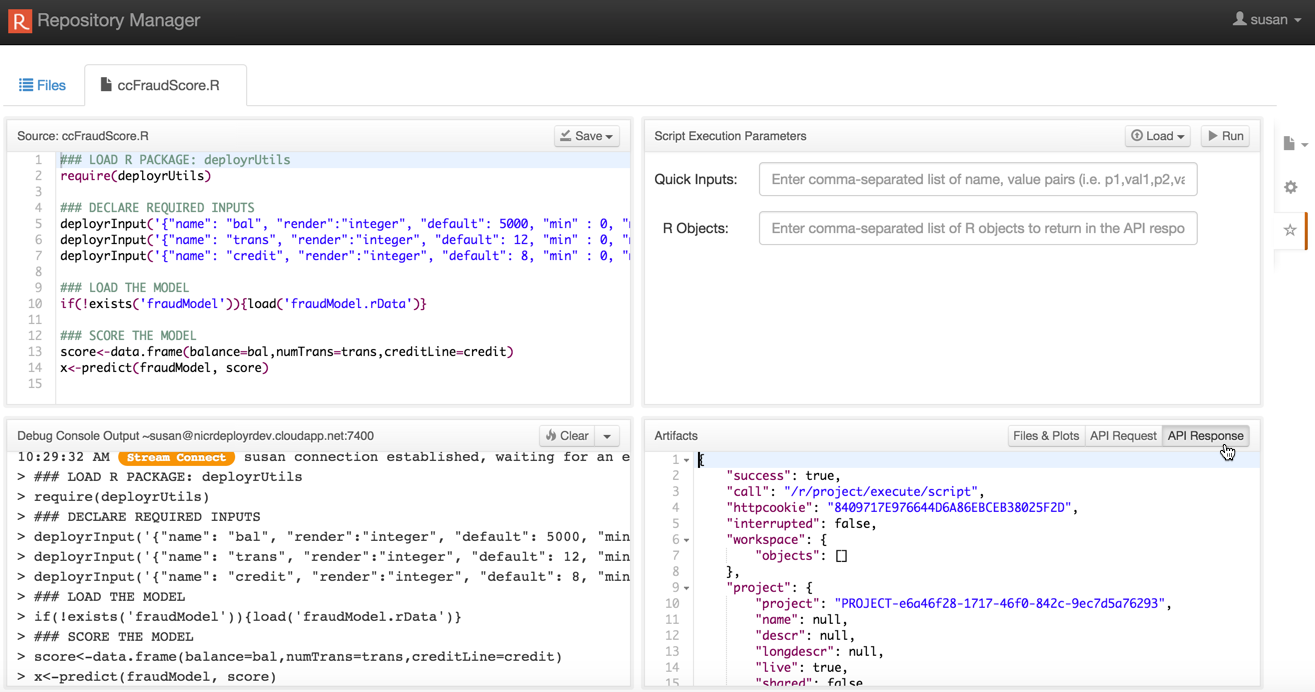Switch artifacts view to API Request

coord(1122,436)
